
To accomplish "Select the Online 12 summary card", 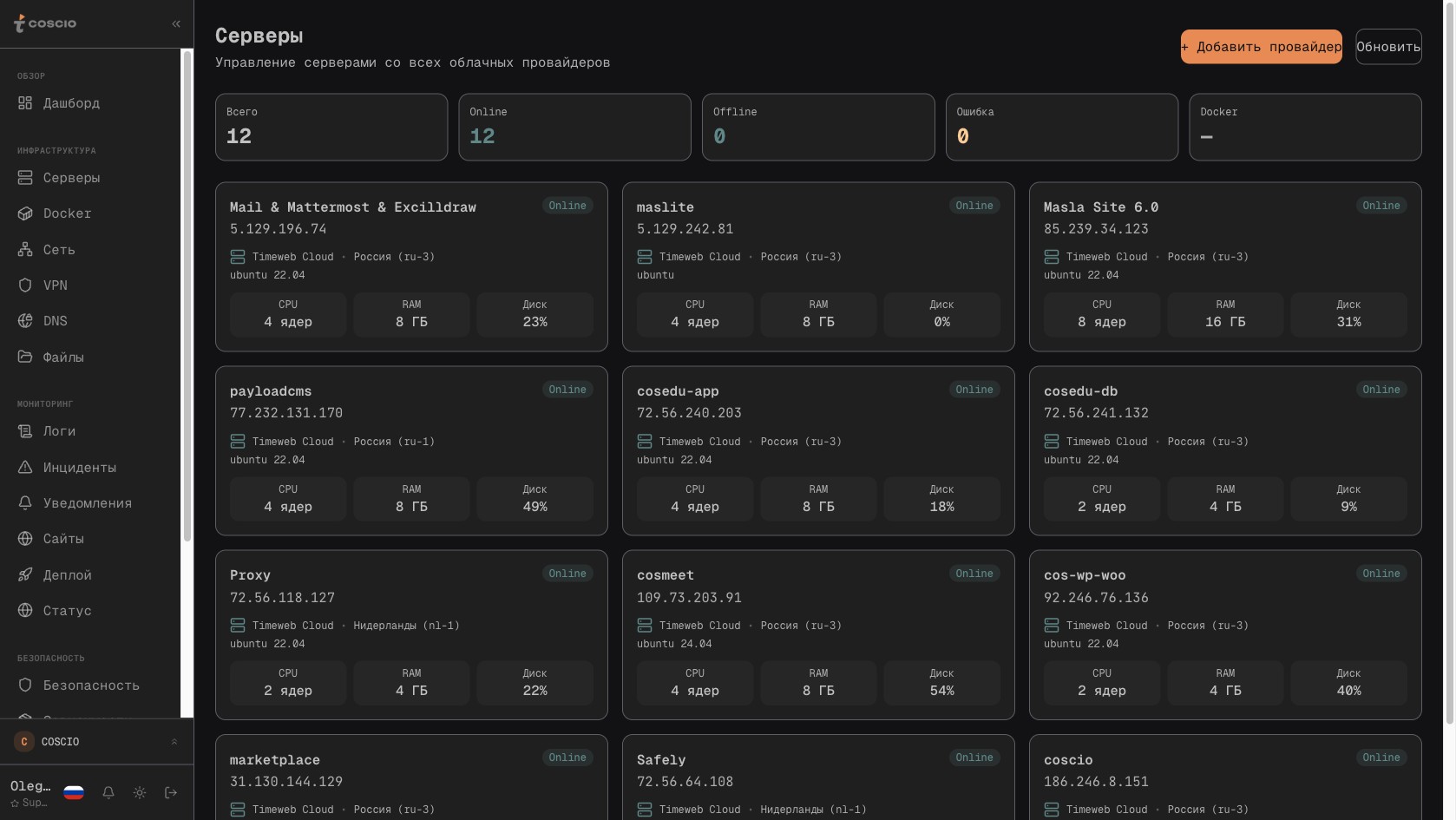I will [574, 128].
